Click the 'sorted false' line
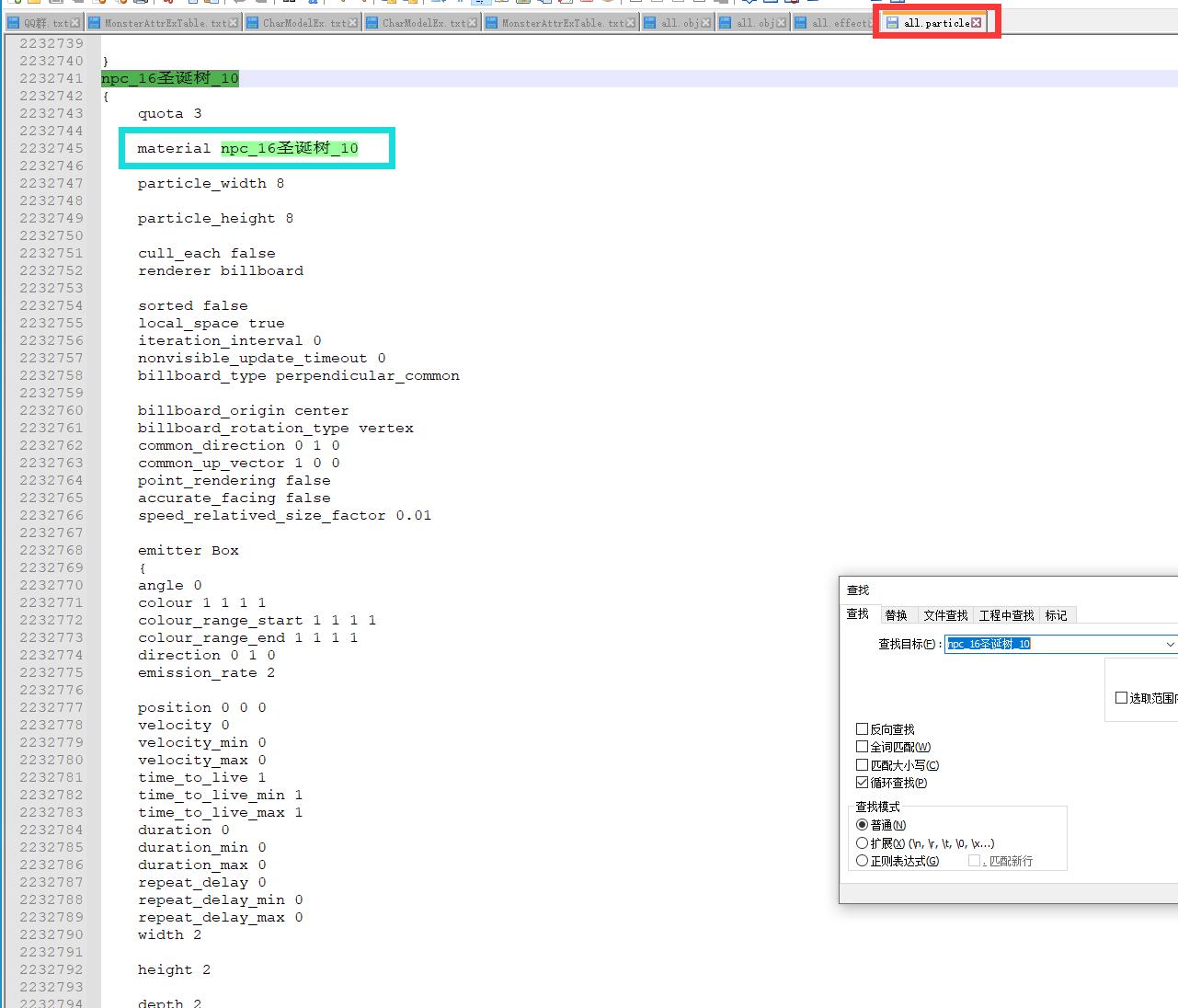The image size is (1178, 1008). tap(193, 305)
